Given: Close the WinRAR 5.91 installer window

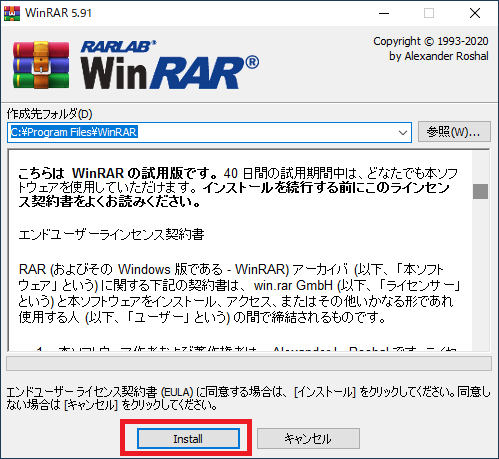Looking at the screenshot, I should (x=475, y=13).
